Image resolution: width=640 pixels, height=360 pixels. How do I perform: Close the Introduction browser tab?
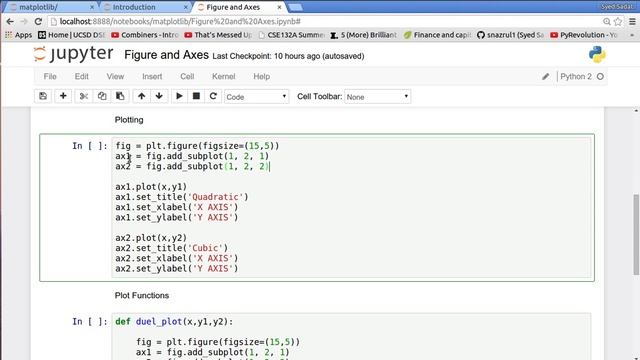(x=186, y=7)
